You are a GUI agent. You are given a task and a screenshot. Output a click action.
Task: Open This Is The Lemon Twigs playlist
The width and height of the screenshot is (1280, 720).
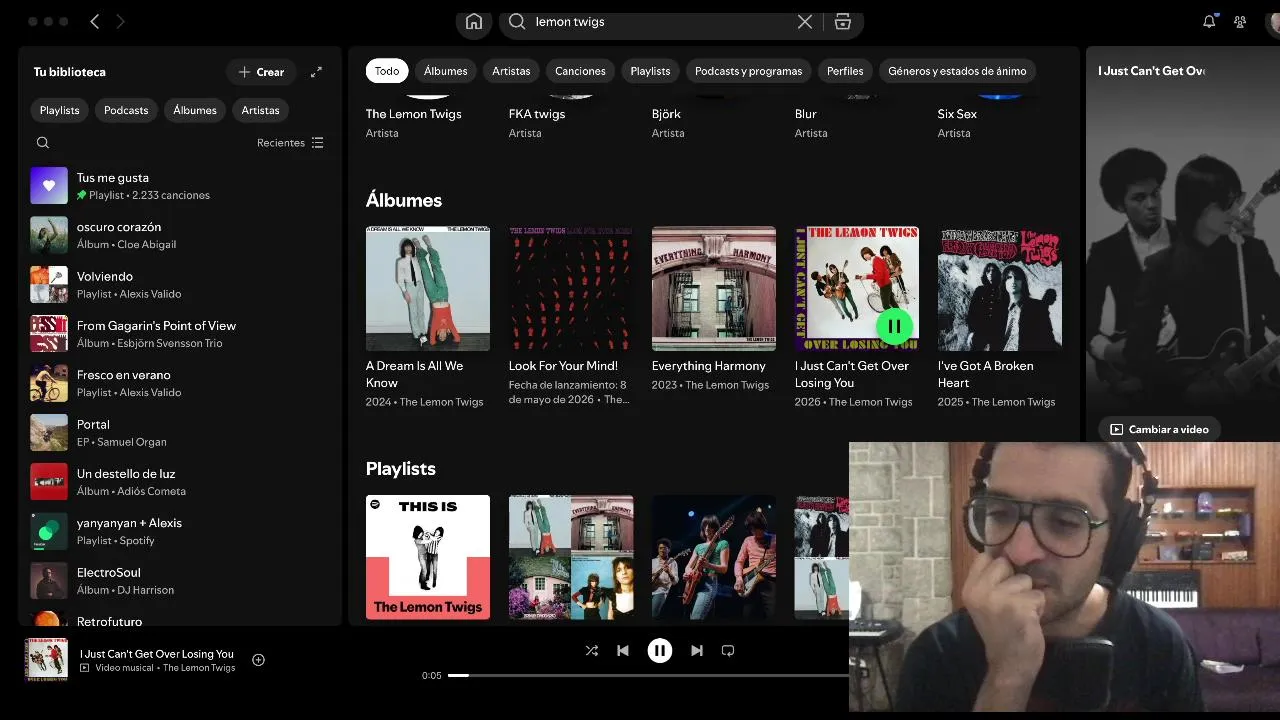click(428, 557)
